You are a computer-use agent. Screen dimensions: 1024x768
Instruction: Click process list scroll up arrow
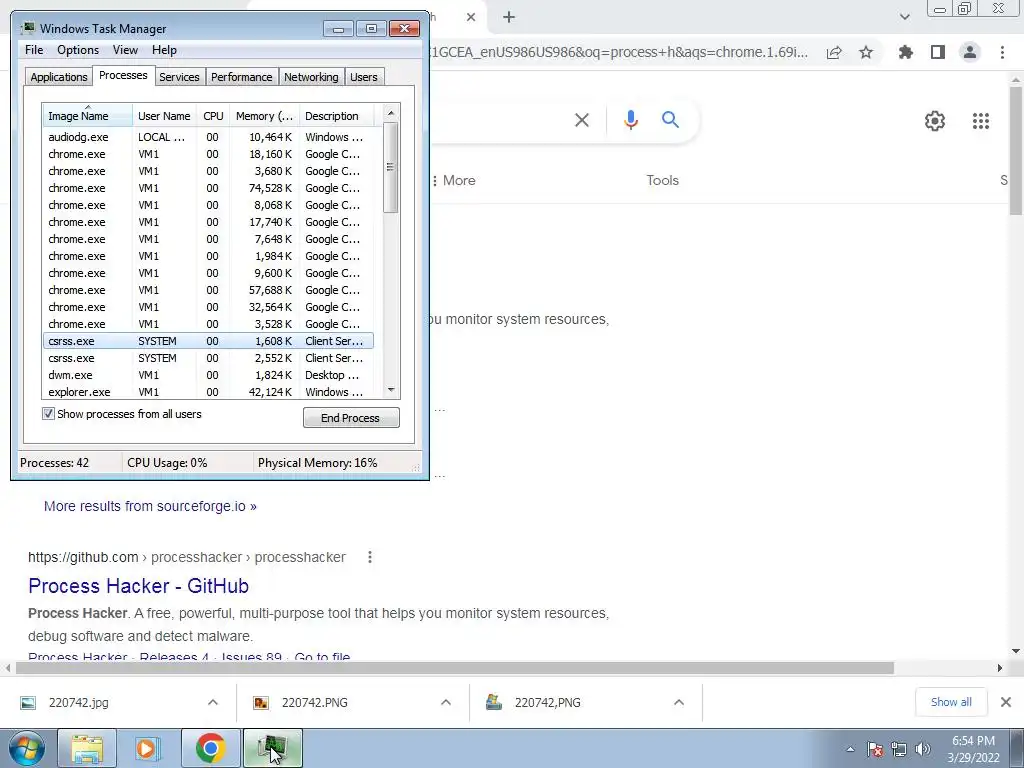(391, 113)
